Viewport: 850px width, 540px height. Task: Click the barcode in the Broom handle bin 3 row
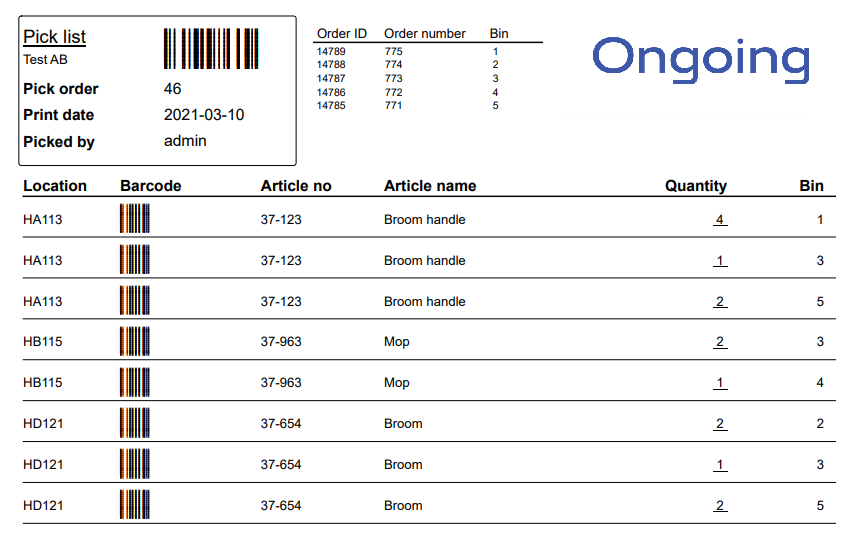tap(134, 260)
